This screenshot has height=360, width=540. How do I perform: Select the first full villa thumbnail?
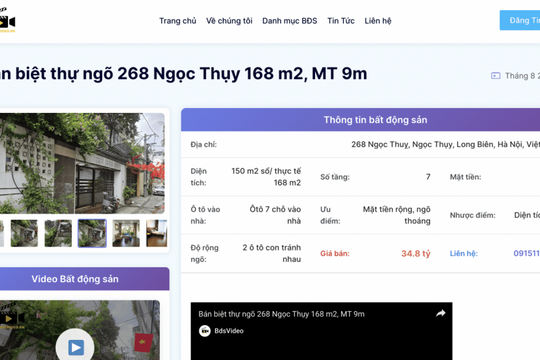coord(24,233)
